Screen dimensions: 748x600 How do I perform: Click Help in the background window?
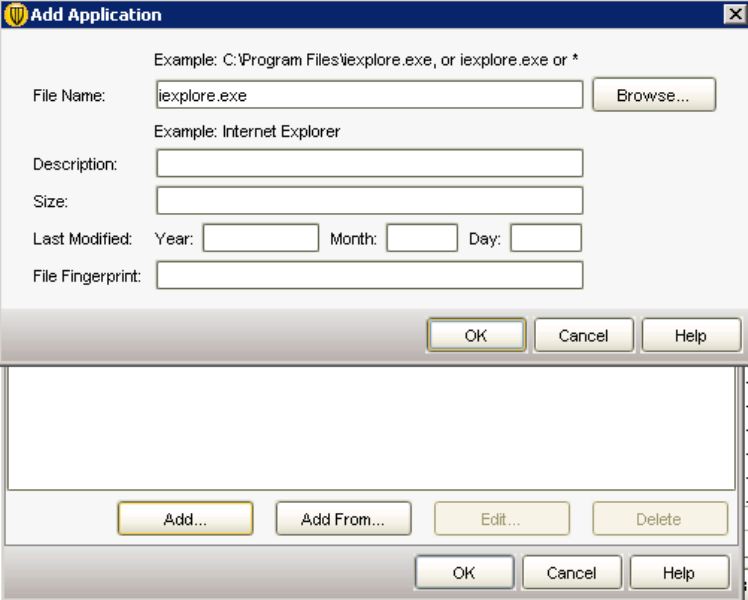pyautogui.click(x=679, y=572)
